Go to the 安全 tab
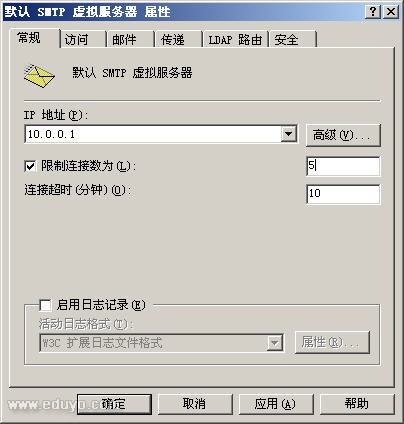404x424 pixels. [x=293, y=40]
